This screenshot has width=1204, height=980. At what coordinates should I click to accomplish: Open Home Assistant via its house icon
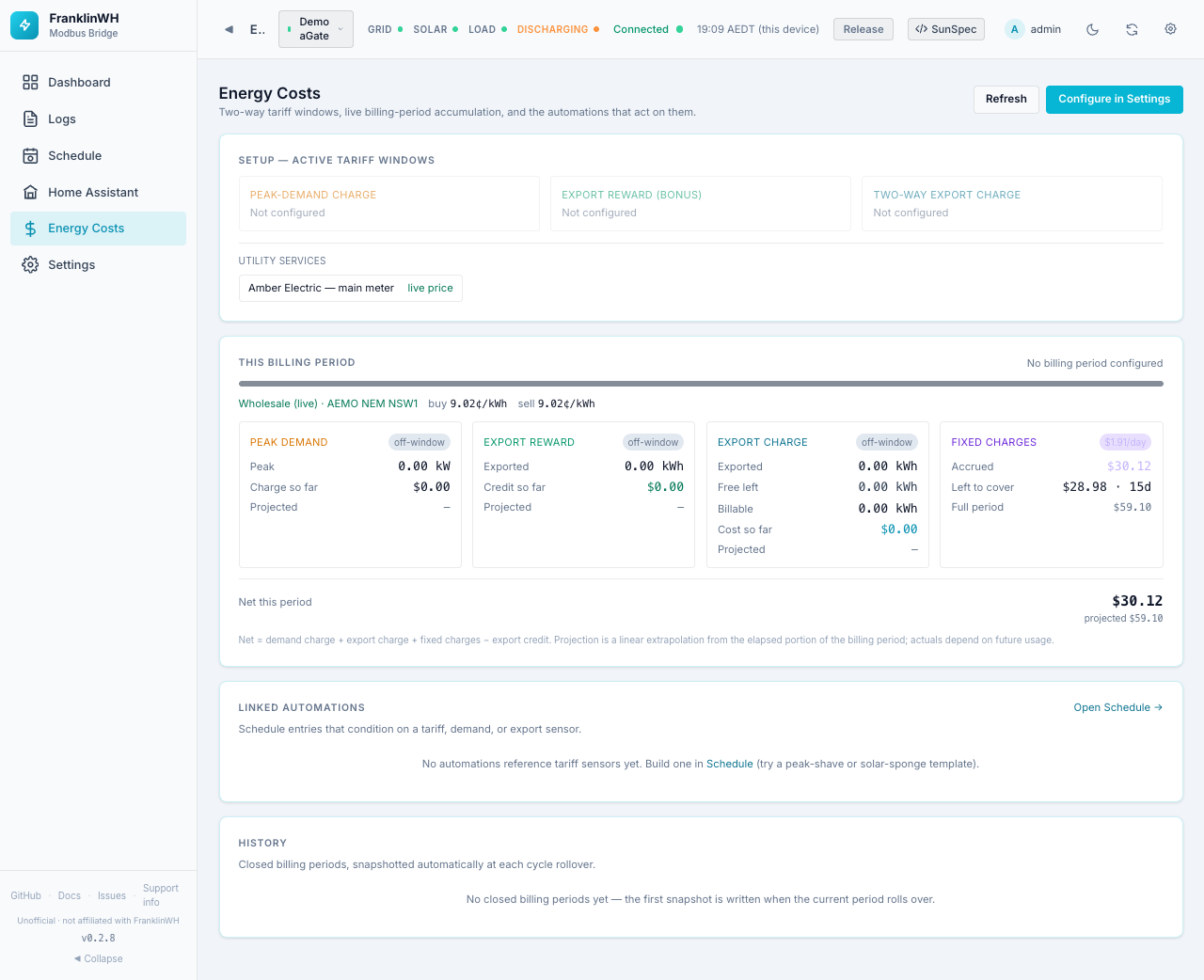point(30,193)
